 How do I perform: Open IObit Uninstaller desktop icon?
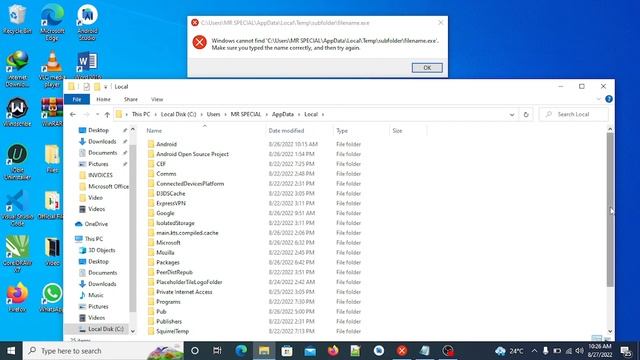(x=17, y=162)
